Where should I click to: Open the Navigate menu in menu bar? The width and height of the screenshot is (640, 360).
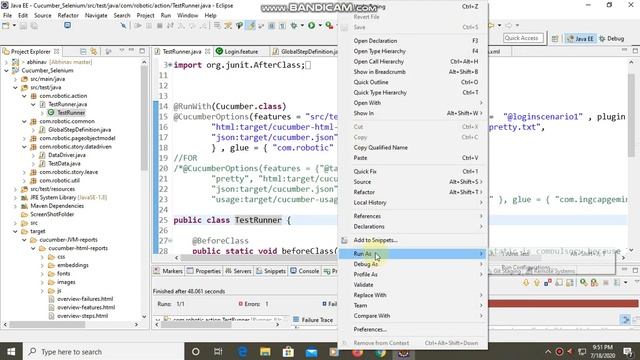(x=96, y=15)
